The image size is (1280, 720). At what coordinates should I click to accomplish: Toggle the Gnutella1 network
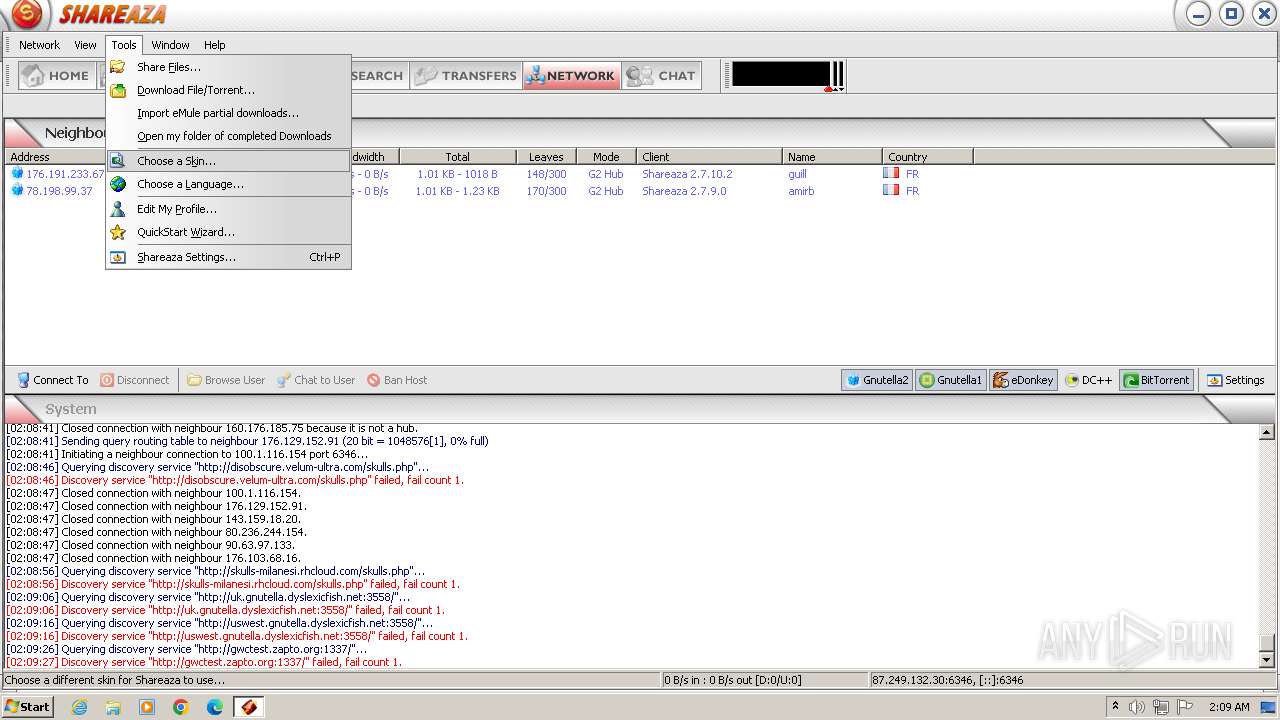(x=951, y=380)
